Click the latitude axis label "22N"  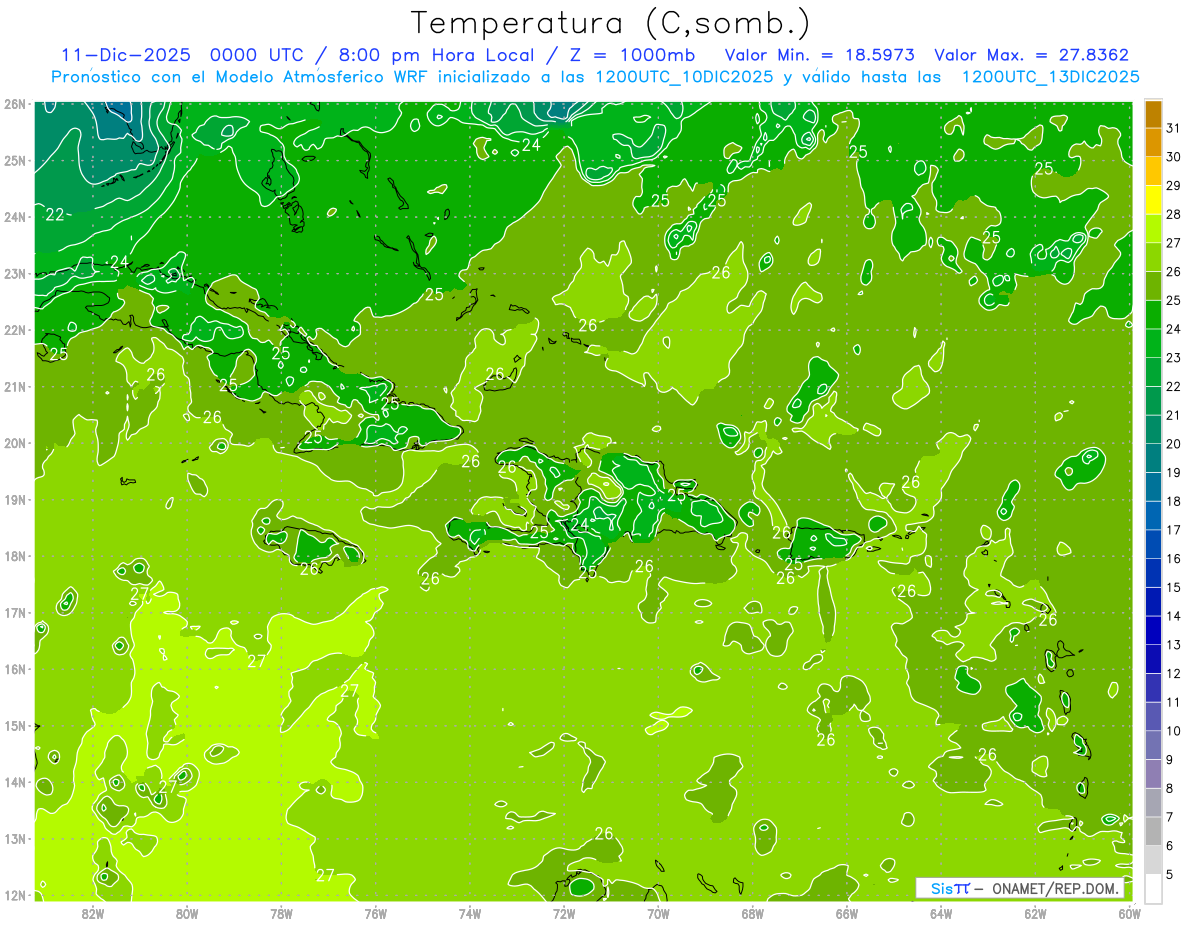(15, 330)
